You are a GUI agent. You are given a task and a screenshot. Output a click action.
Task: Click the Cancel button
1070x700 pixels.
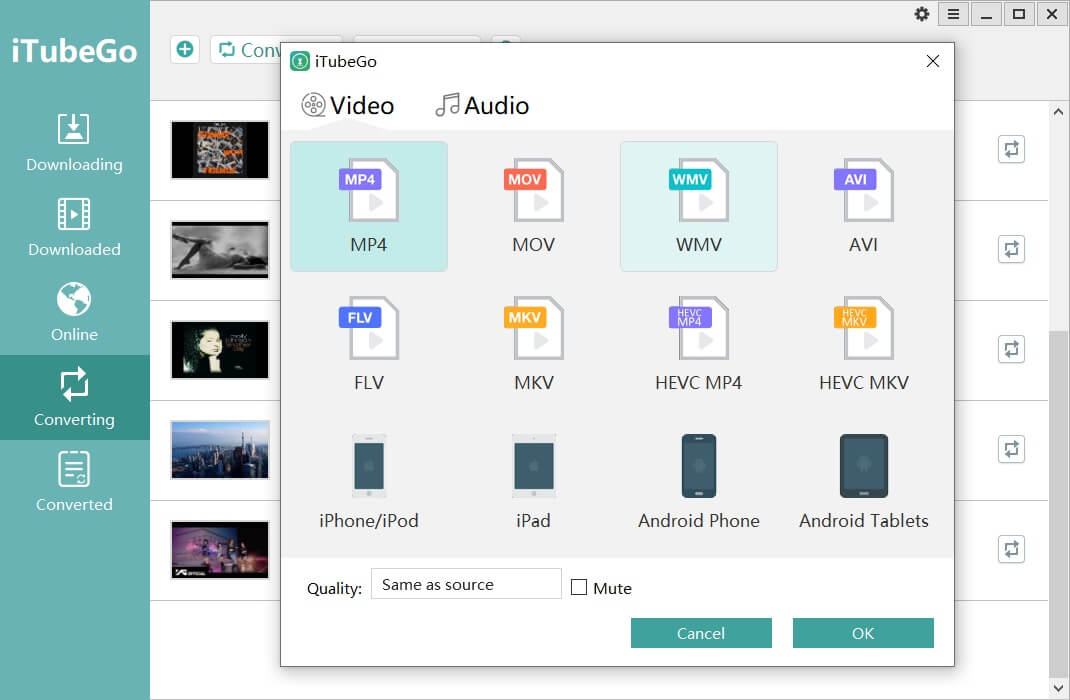click(701, 633)
